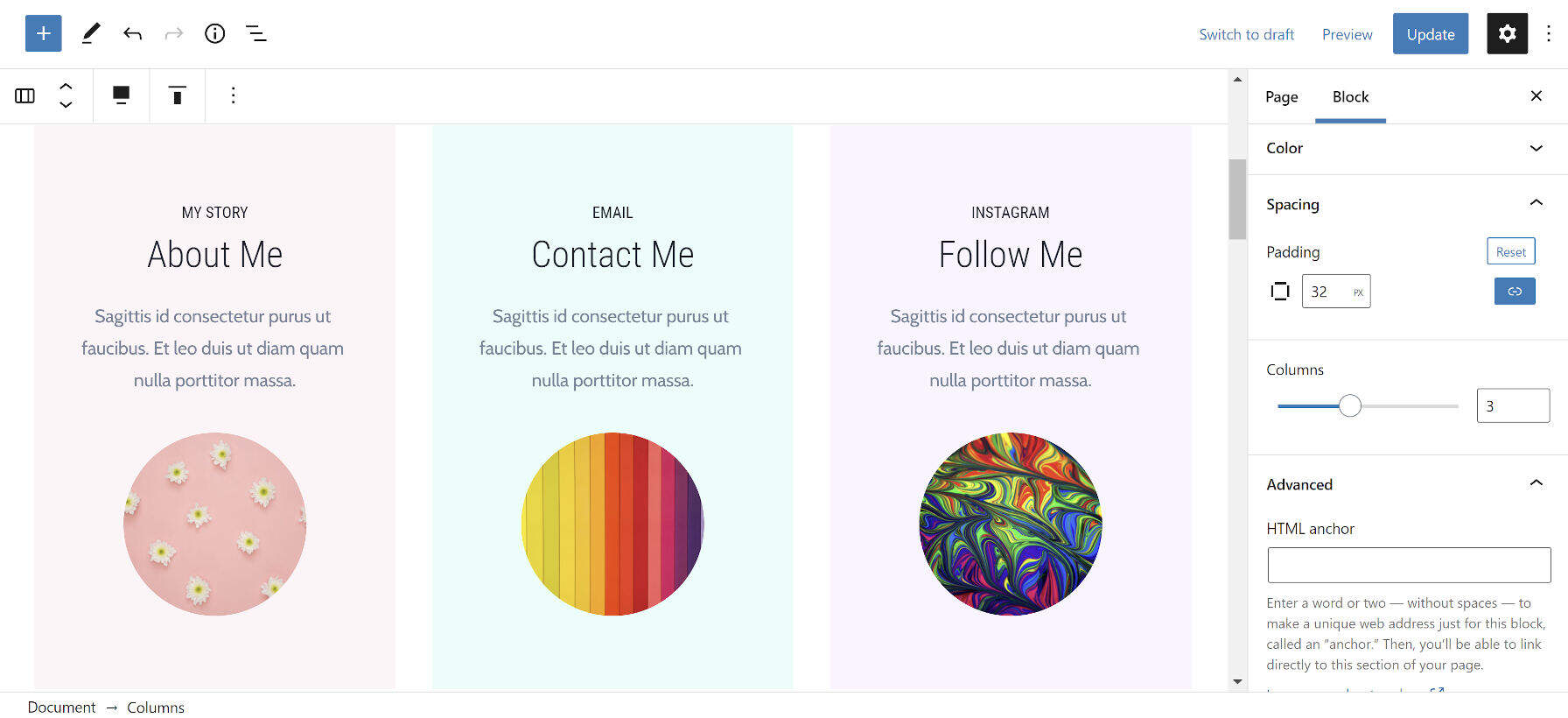This screenshot has height=718, width=1568.
Task: Change vertical alignment of columns
Action: pos(177,95)
